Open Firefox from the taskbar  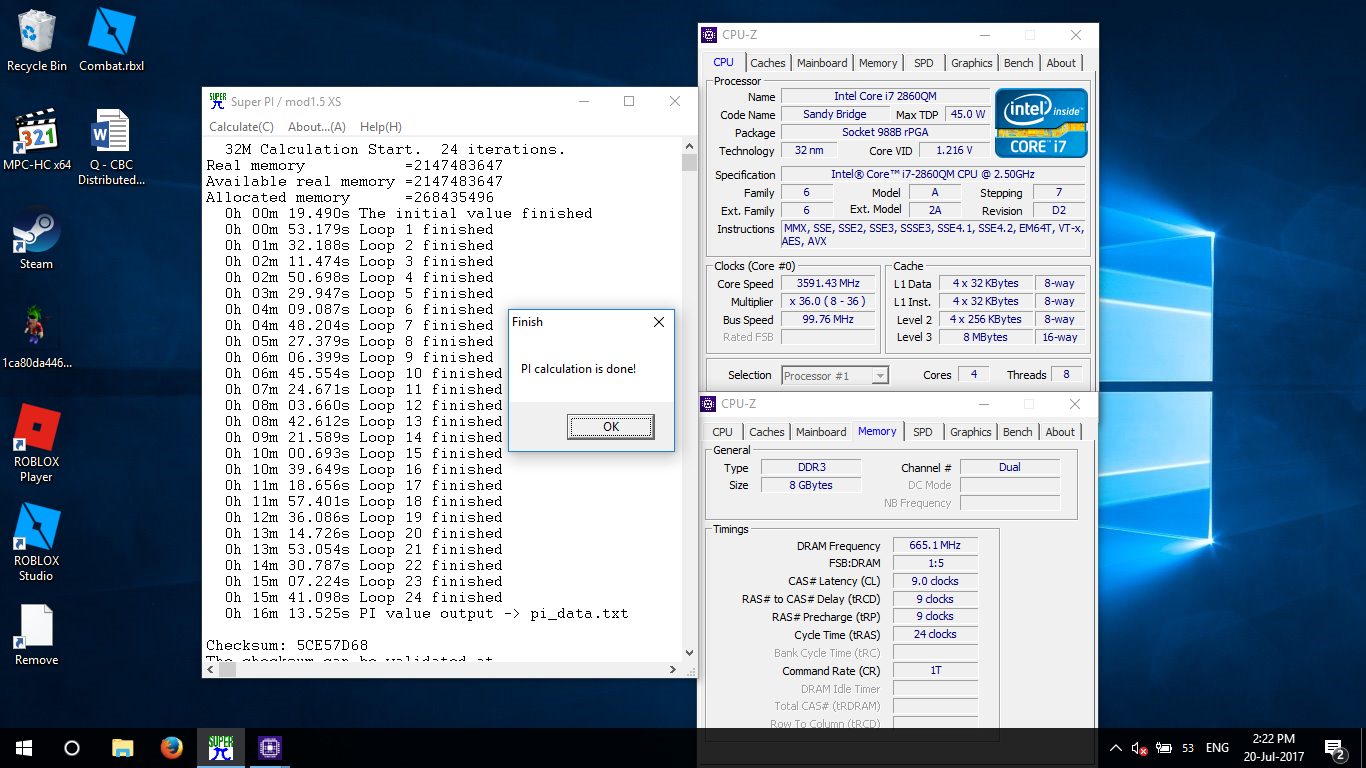(171, 748)
